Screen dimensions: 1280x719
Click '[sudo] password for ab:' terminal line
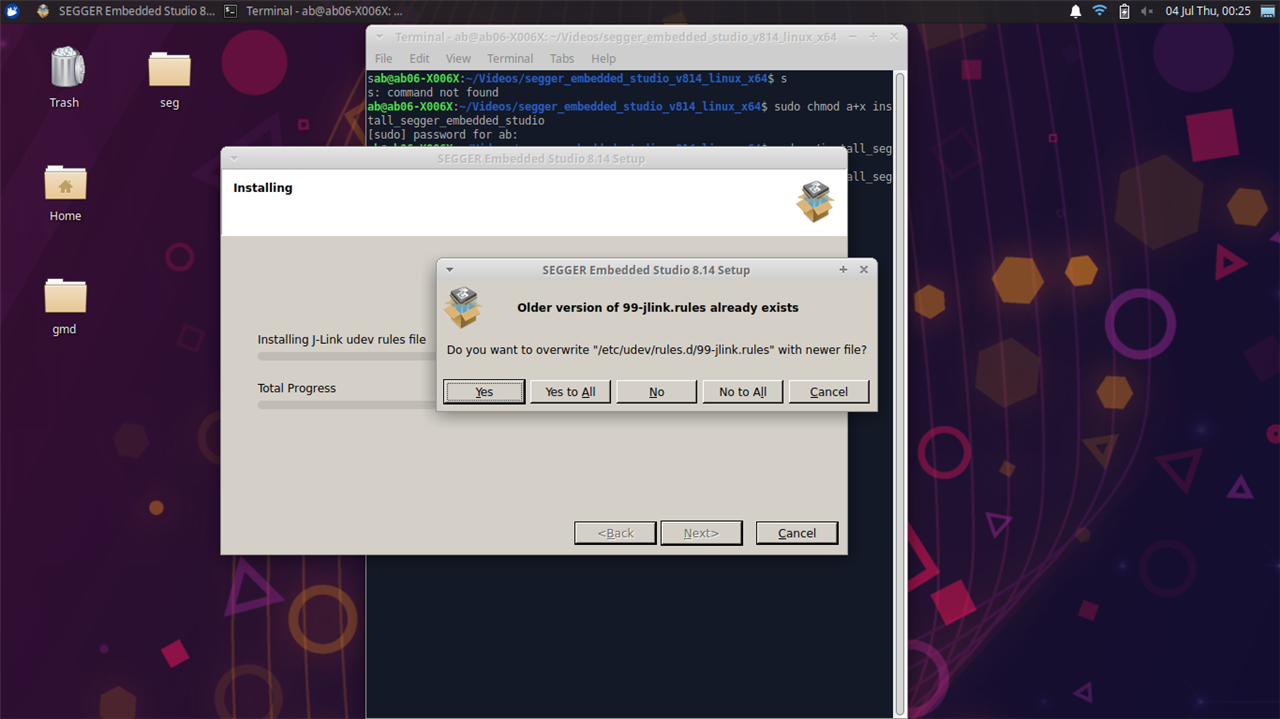tap(442, 134)
